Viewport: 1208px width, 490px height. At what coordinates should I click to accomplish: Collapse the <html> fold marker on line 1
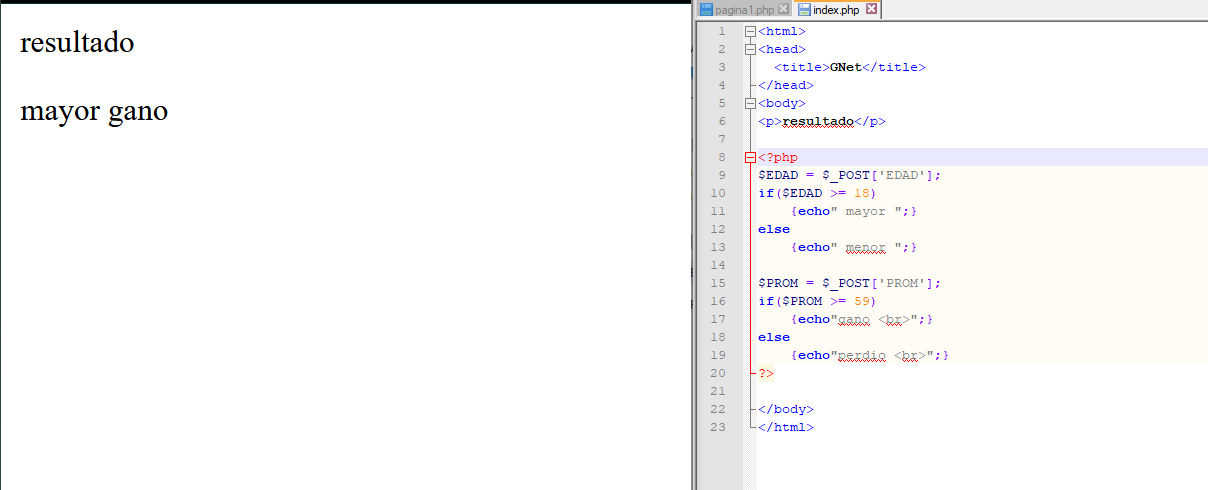(750, 32)
